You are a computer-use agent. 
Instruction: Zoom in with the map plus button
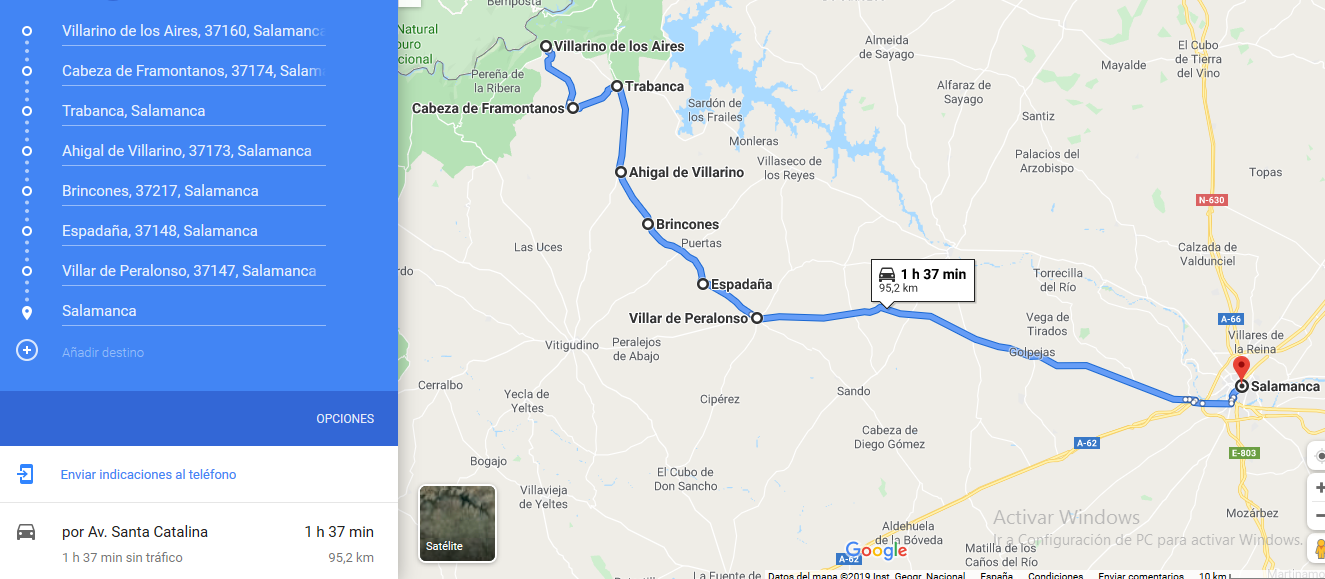[1319, 488]
